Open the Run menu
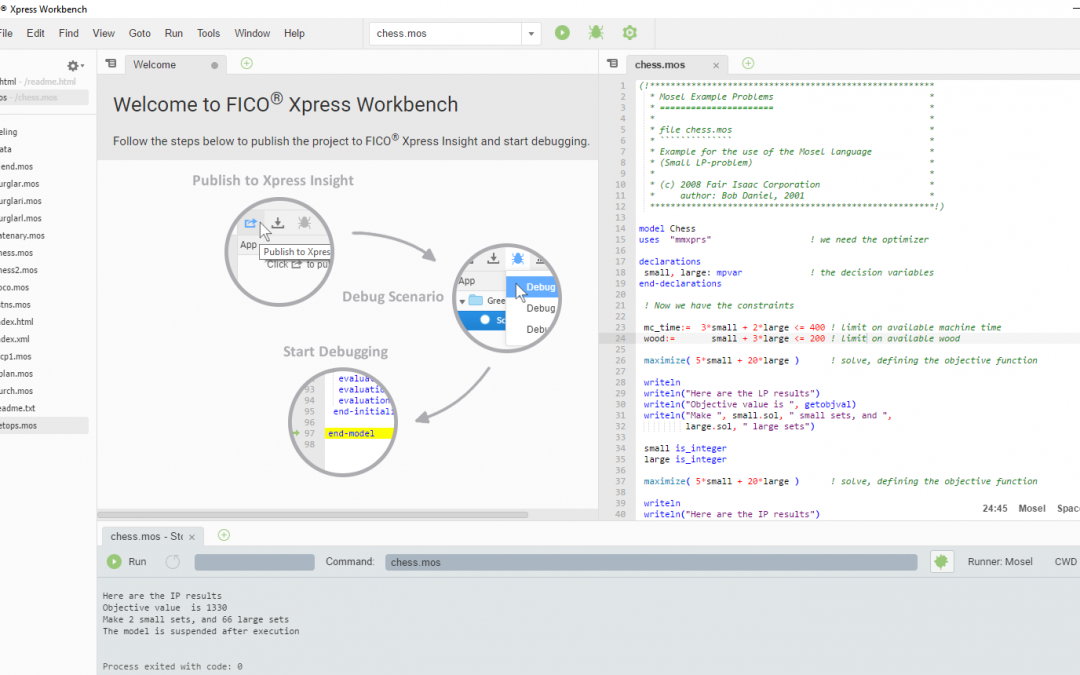1080x675 pixels. coord(174,33)
